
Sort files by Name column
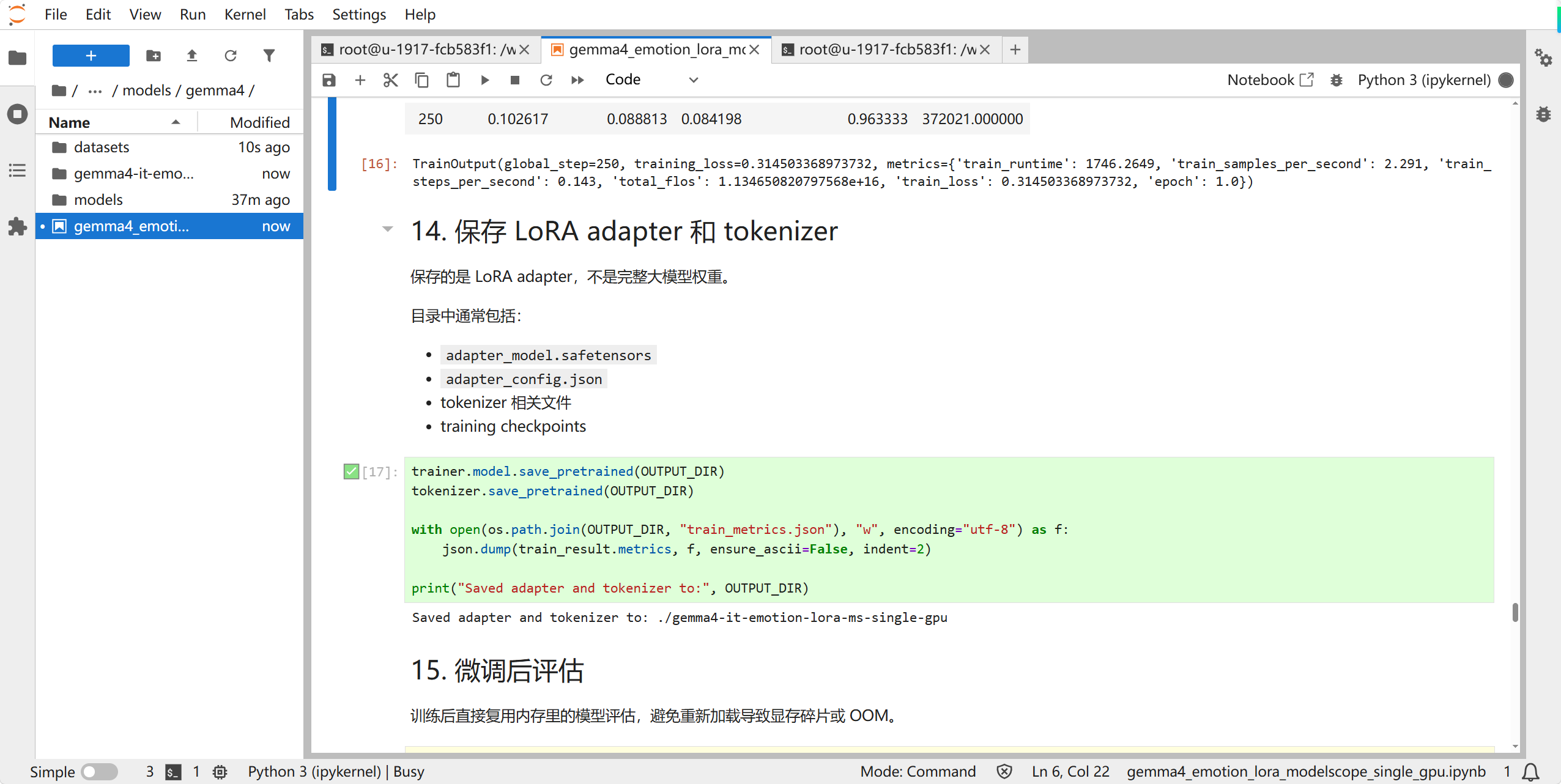(x=115, y=122)
